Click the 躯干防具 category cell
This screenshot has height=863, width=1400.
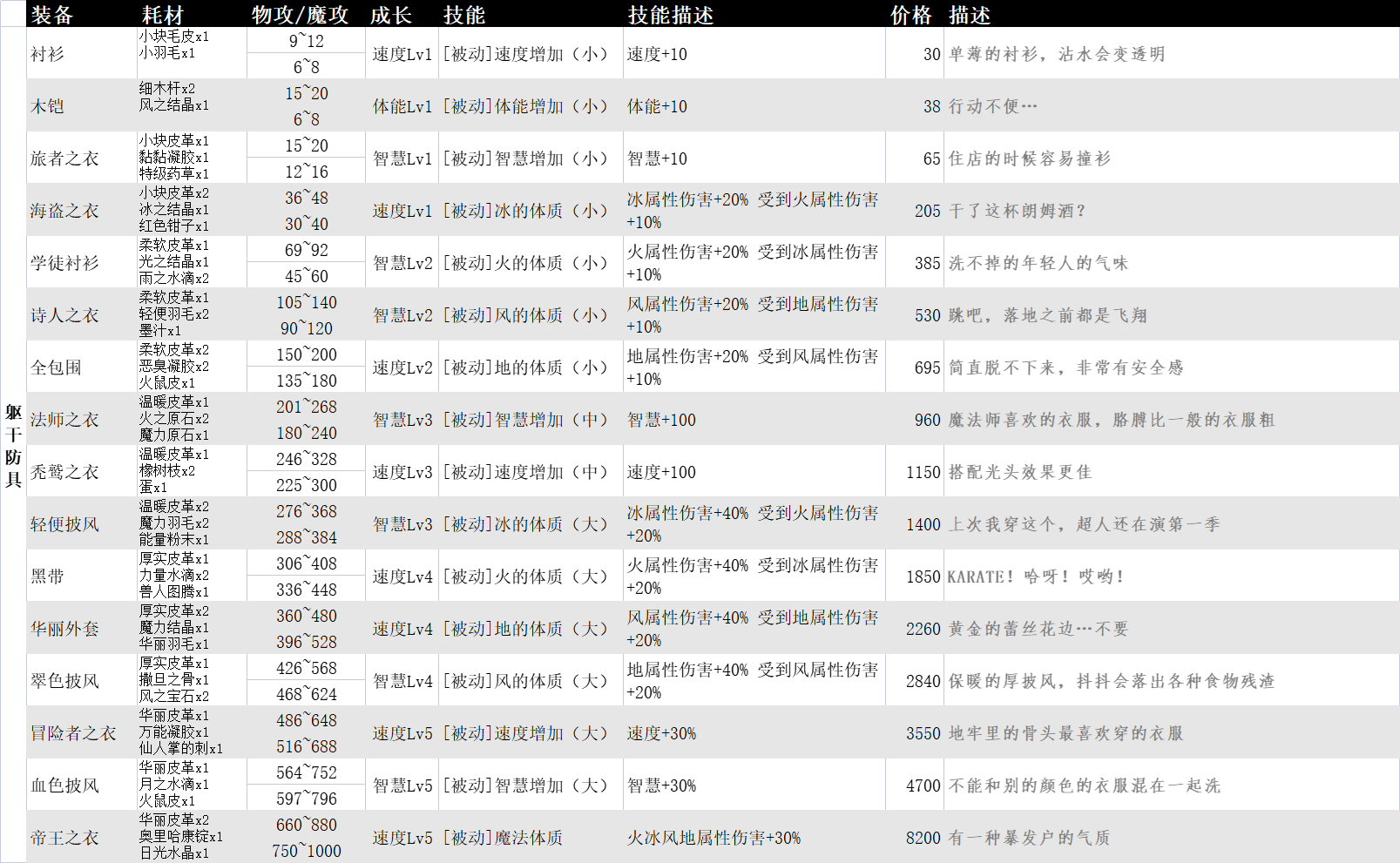click(x=13, y=445)
